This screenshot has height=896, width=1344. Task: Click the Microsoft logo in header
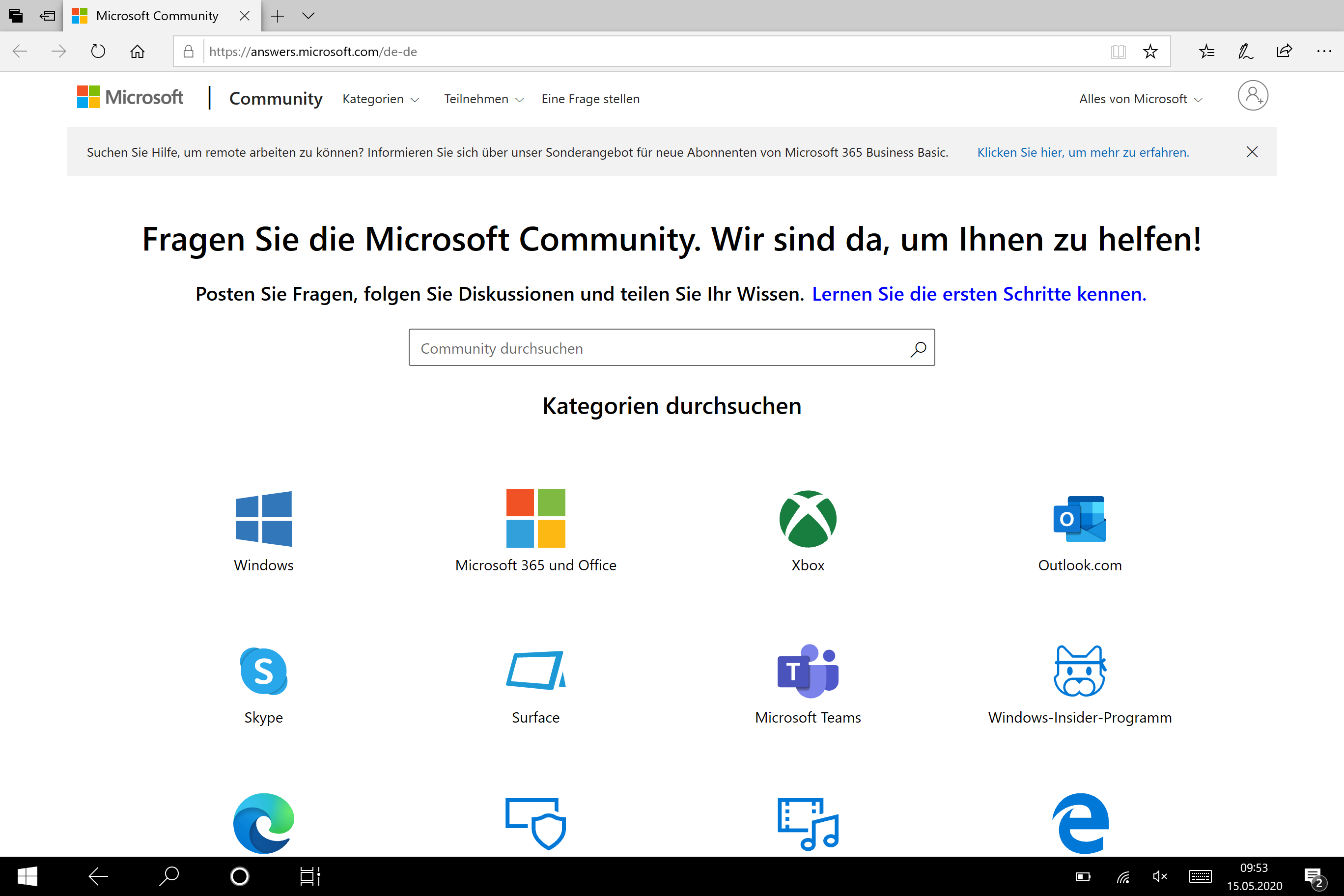(x=130, y=97)
